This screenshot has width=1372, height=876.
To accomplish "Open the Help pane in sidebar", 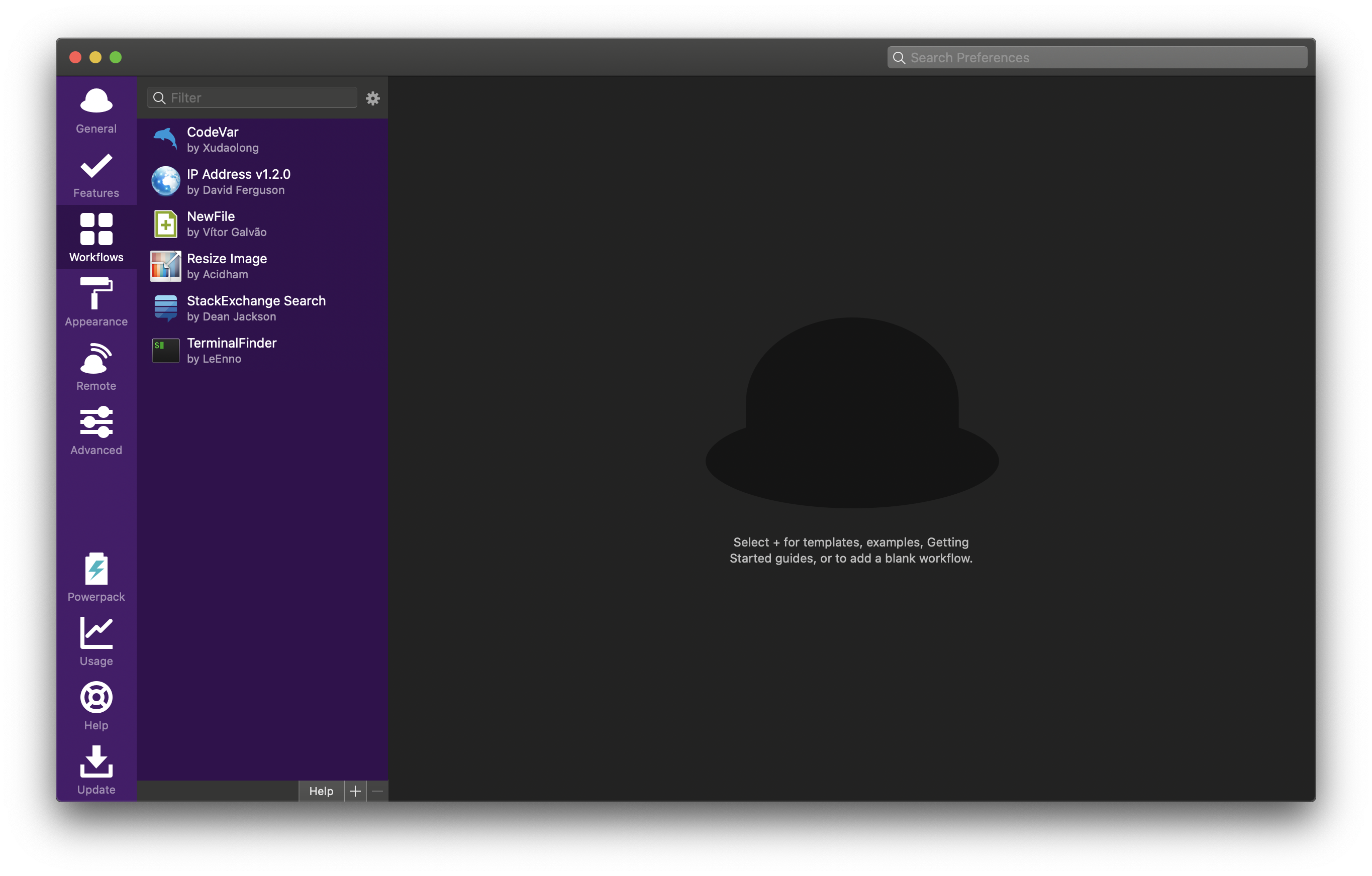I will coord(96,707).
